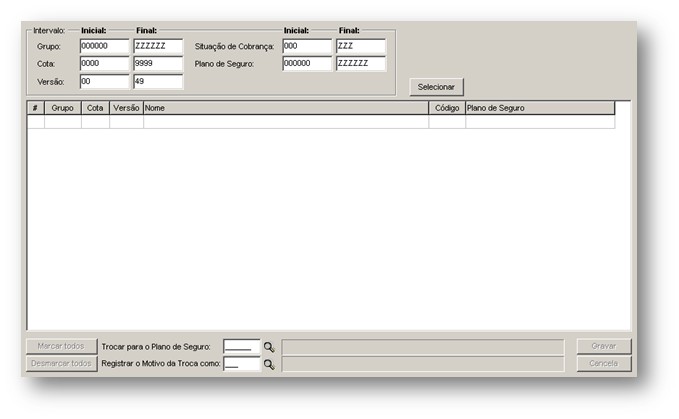Click the Intervalo group label
This screenshot has width=679, height=419.
tap(49, 31)
